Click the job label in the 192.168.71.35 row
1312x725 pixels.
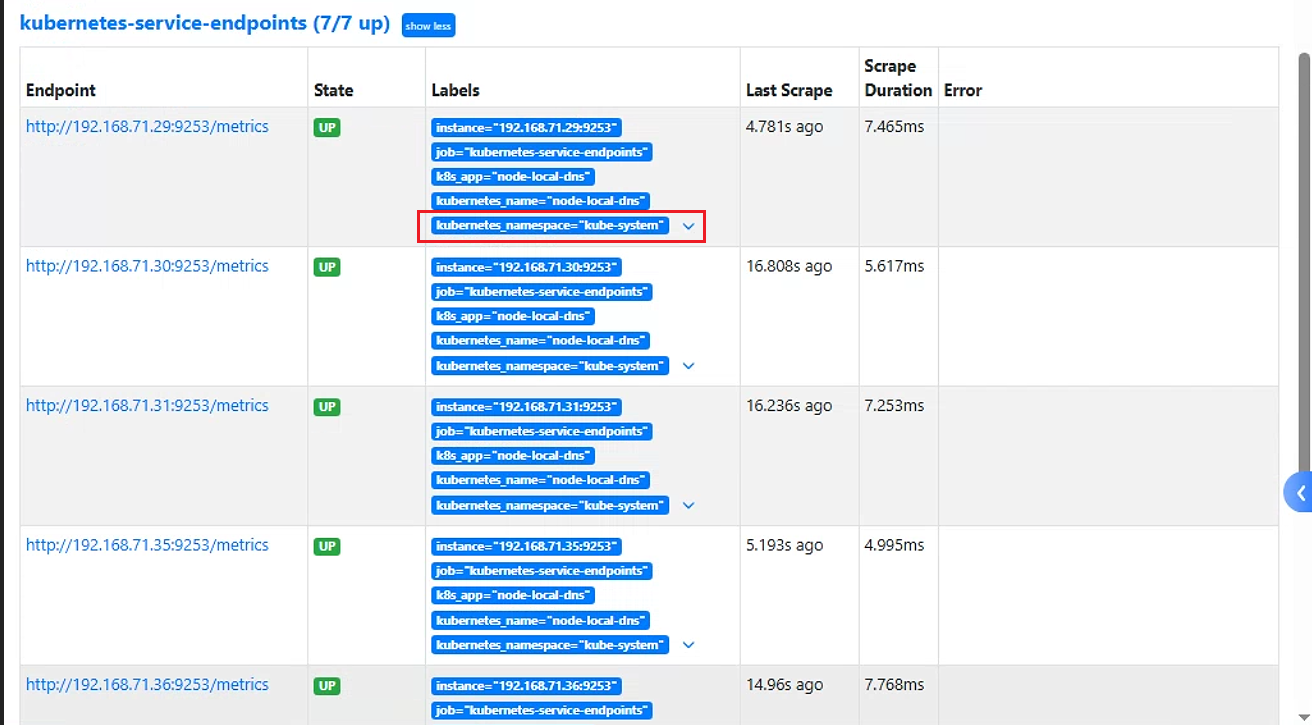click(542, 571)
